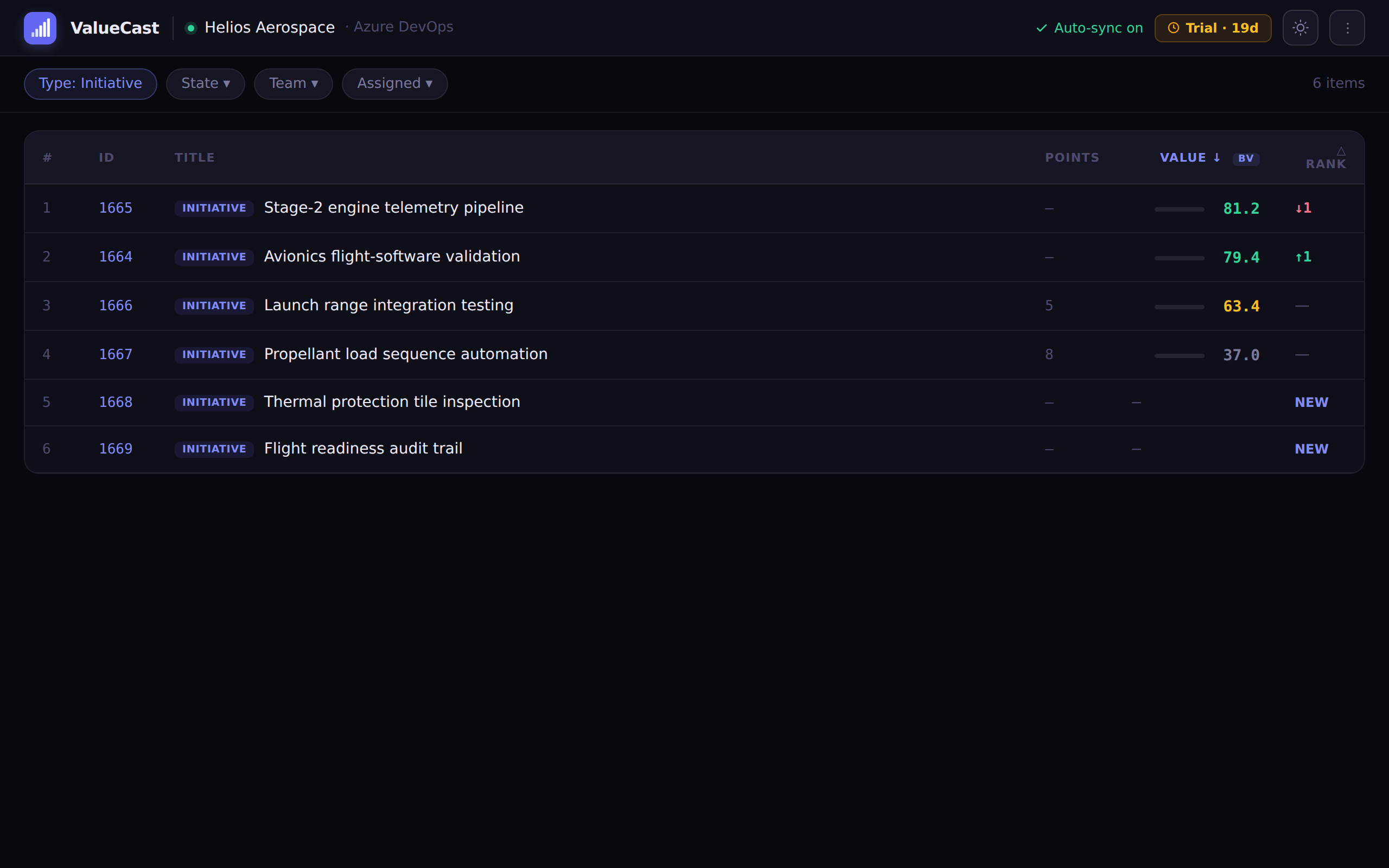The image size is (1389, 868).
Task: Click the ValueCast bar-chart logo icon
Action: [x=40, y=28]
